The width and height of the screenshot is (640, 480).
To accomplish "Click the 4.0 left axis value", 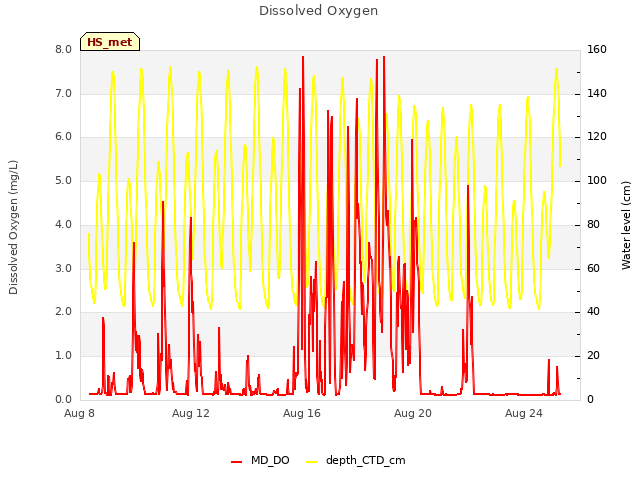I will (x=64, y=224).
